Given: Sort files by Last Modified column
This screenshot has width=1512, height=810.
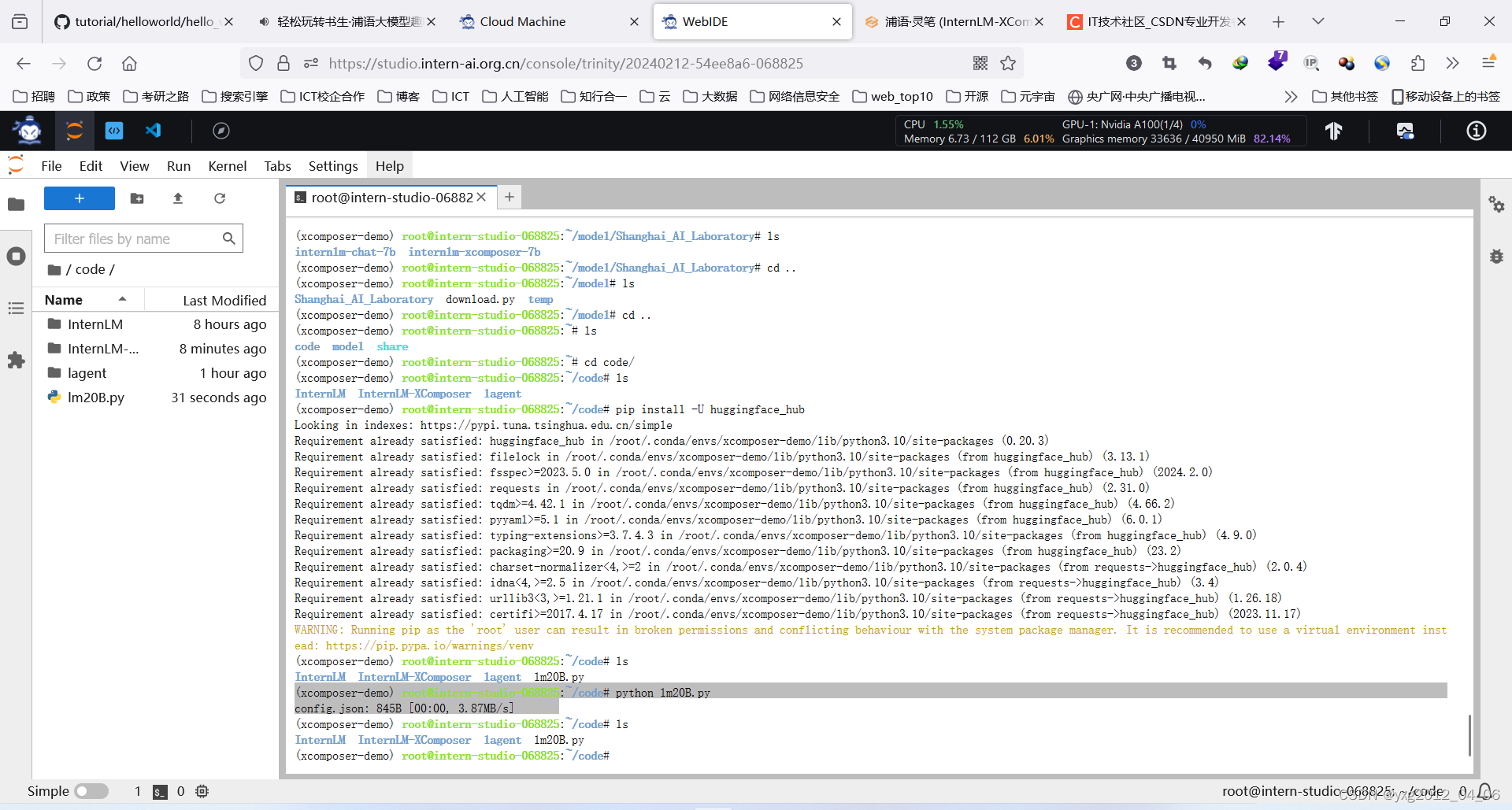Looking at the screenshot, I should click(x=211, y=300).
